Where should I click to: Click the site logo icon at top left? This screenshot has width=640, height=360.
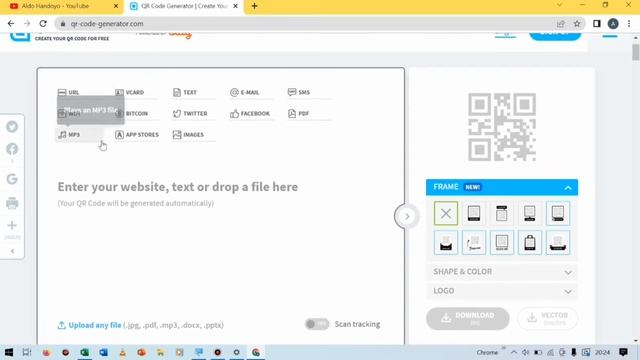coord(20,37)
